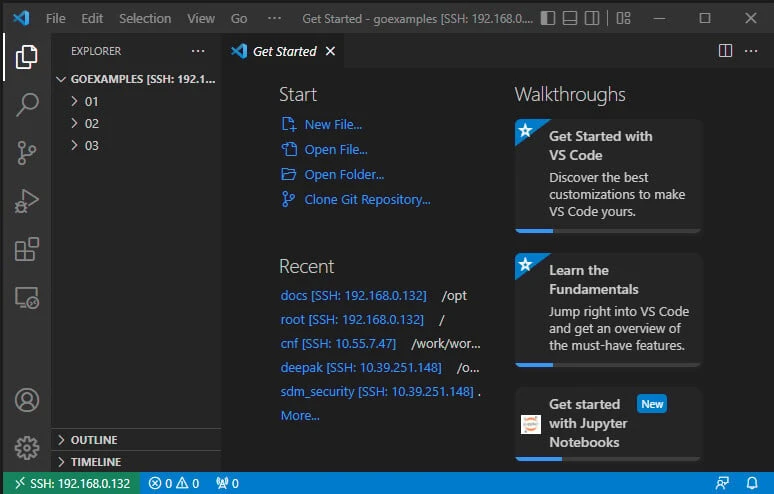Close the Get Started tab
The height and width of the screenshot is (494, 774).
click(x=331, y=51)
